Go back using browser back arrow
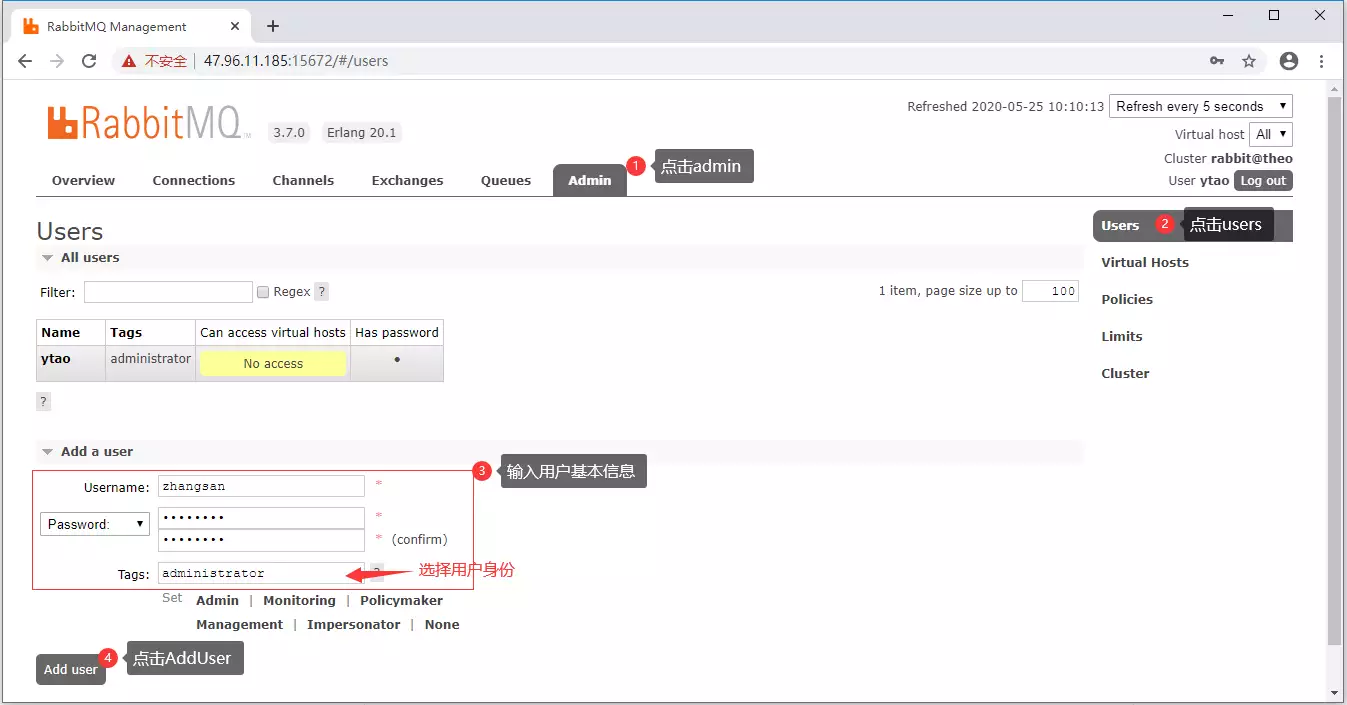This screenshot has height=705, width=1347. click(25, 61)
